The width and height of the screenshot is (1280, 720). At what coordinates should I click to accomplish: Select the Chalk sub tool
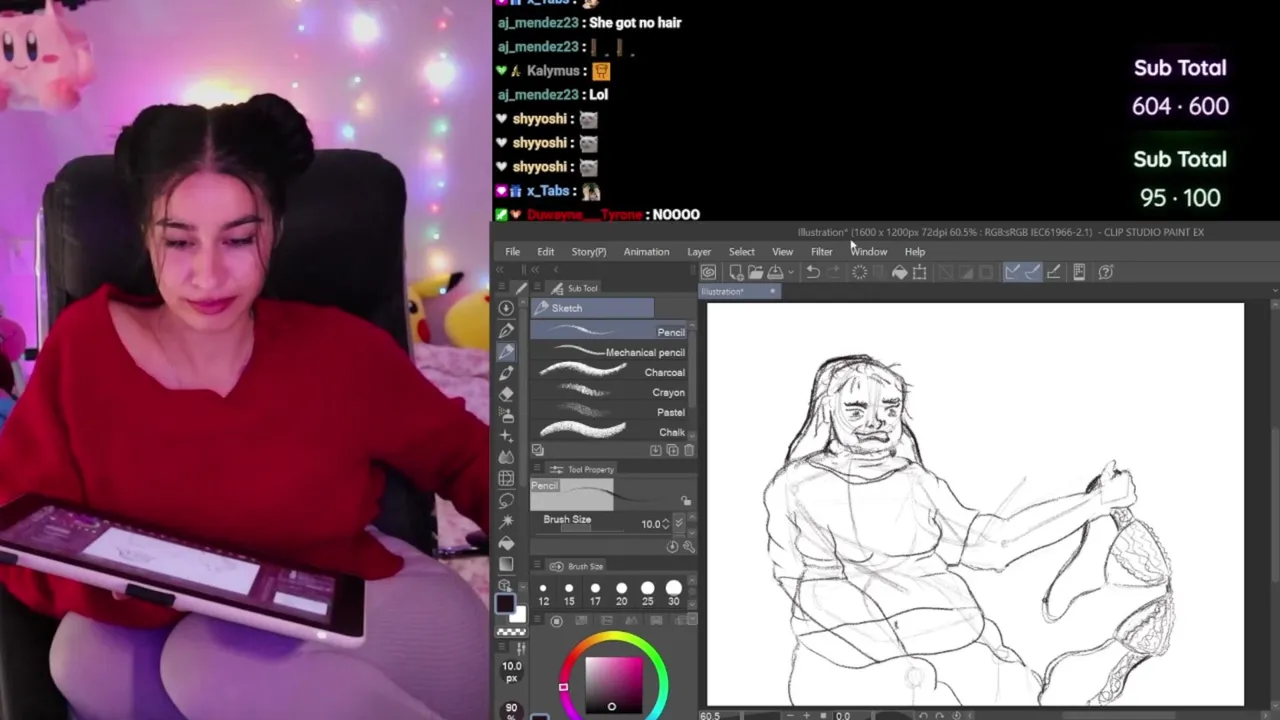coord(608,432)
